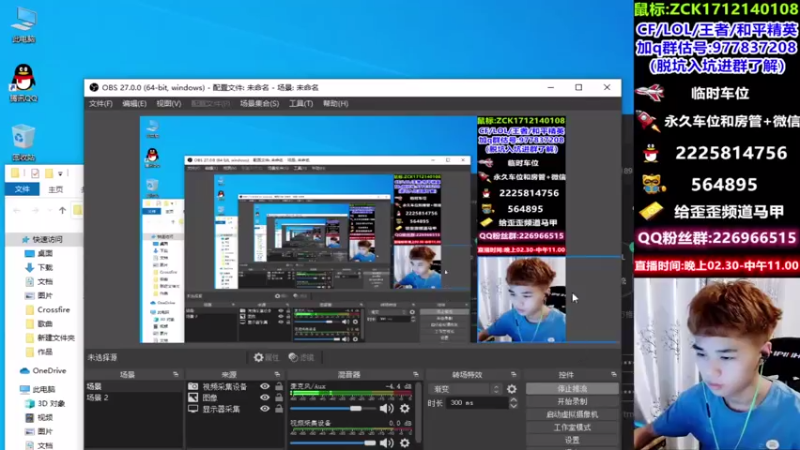Image resolution: width=800 pixels, height=450 pixels.
Task: Increase the 时长 duration spinner
Action: pyautogui.click(x=513, y=399)
